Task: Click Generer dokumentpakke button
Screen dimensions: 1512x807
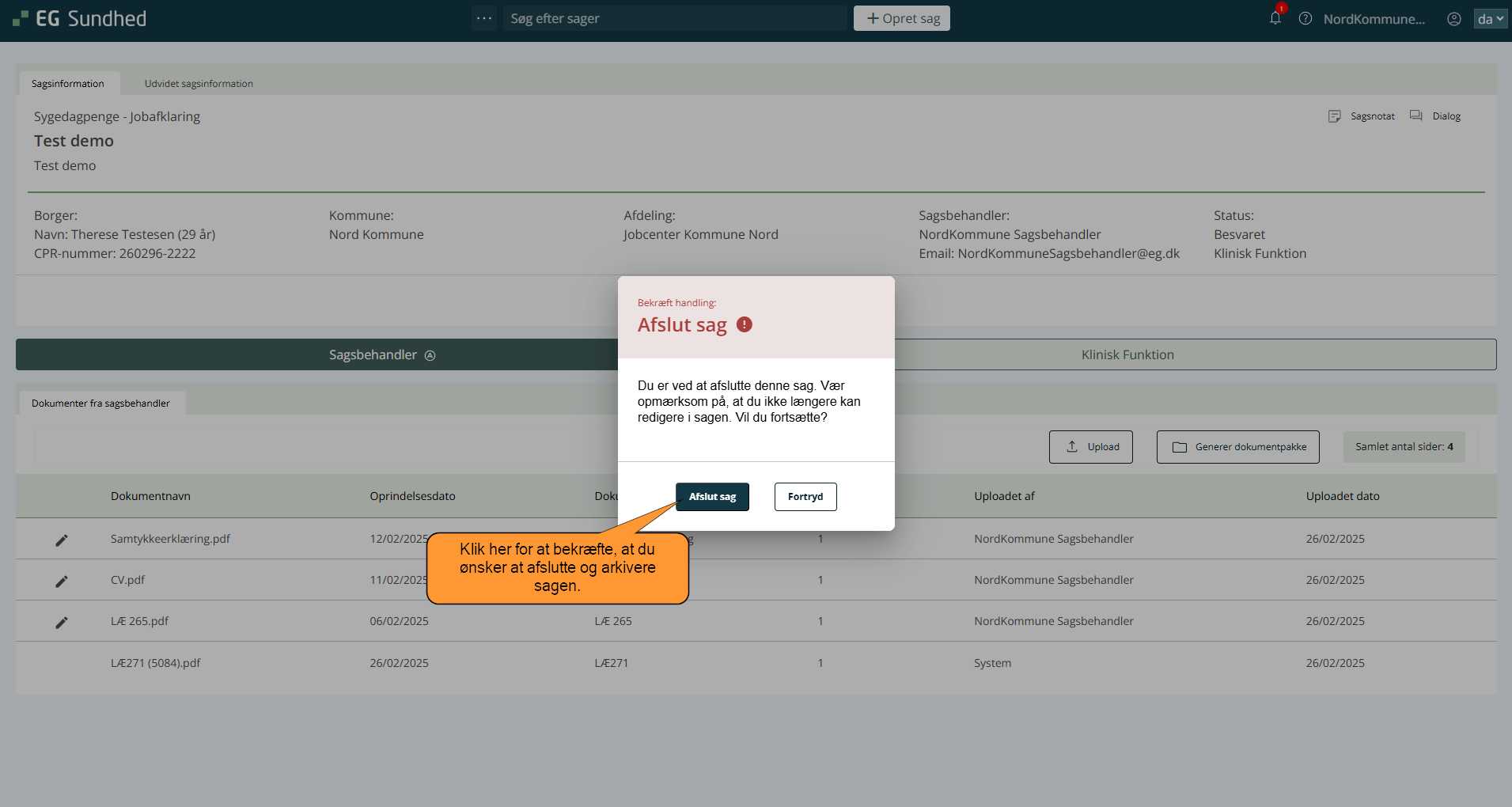Action: pyautogui.click(x=1237, y=447)
